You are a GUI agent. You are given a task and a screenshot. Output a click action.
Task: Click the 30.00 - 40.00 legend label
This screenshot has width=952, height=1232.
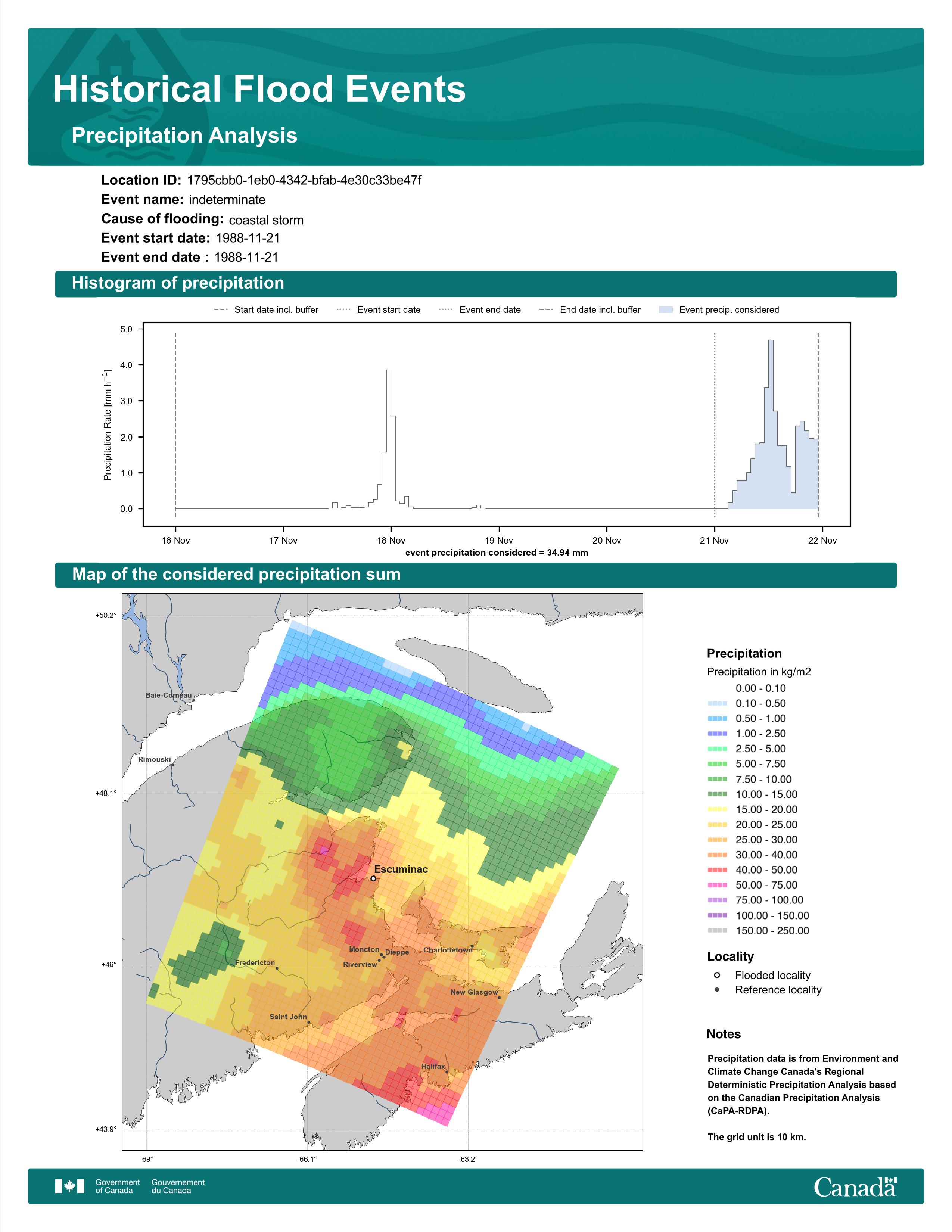[x=766, y=855]
